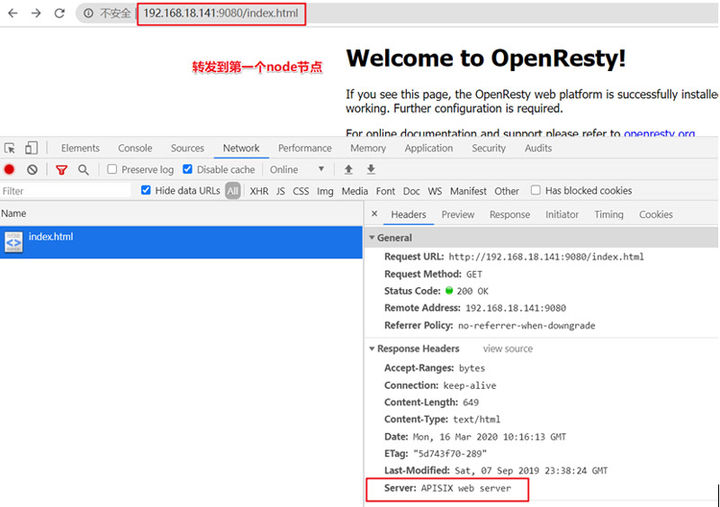Enable Has blocked cookies checkbox

[x=535, y=190]
